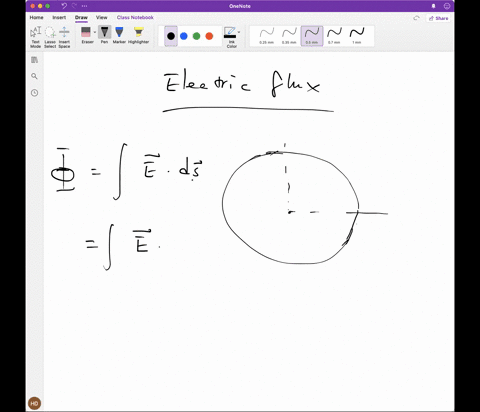480x412 pixels.
Task: Open the feedback smiley icon
Action: point(447,6)
